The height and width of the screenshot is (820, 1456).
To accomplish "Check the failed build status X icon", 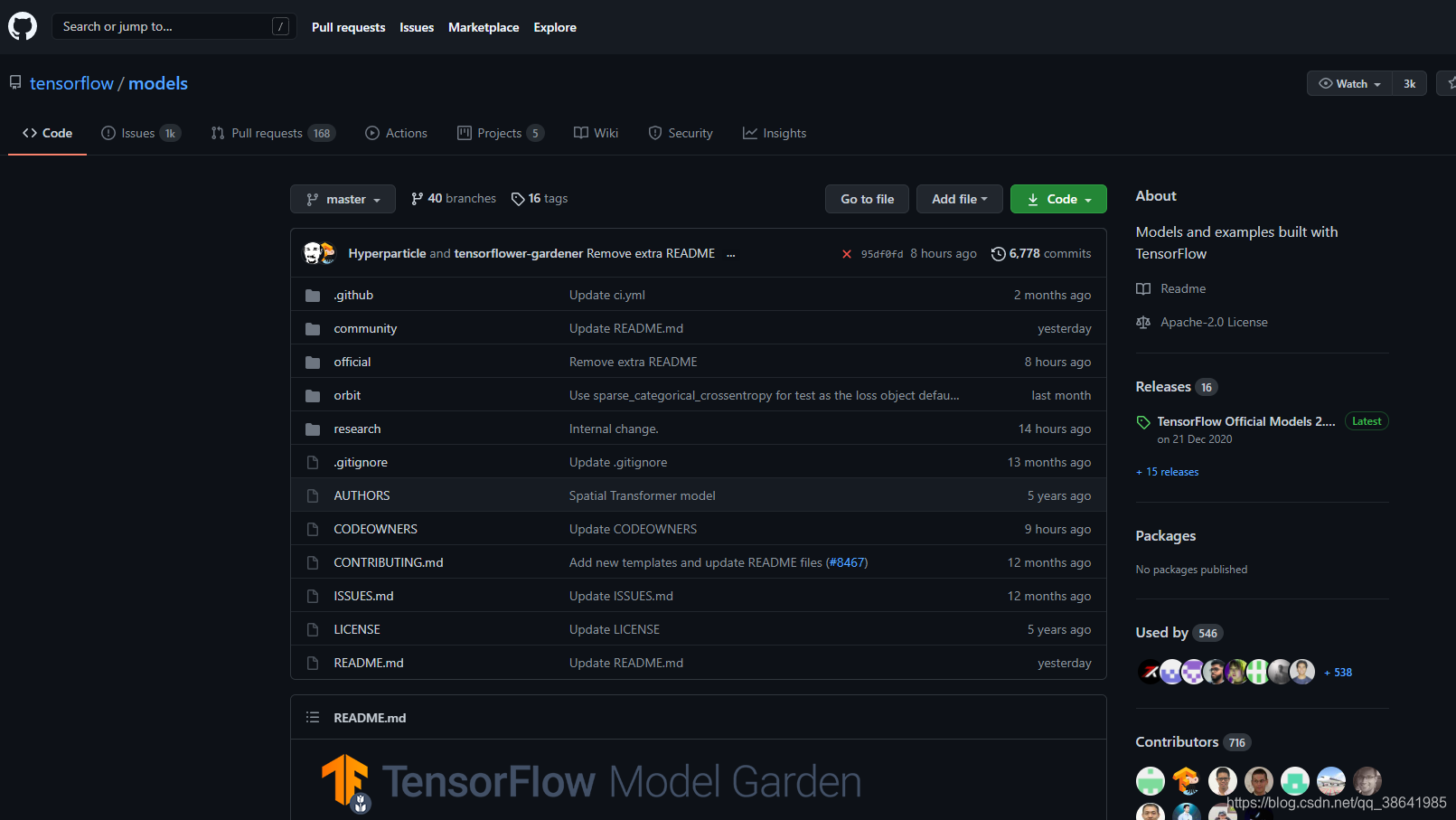I will [847, 254].
